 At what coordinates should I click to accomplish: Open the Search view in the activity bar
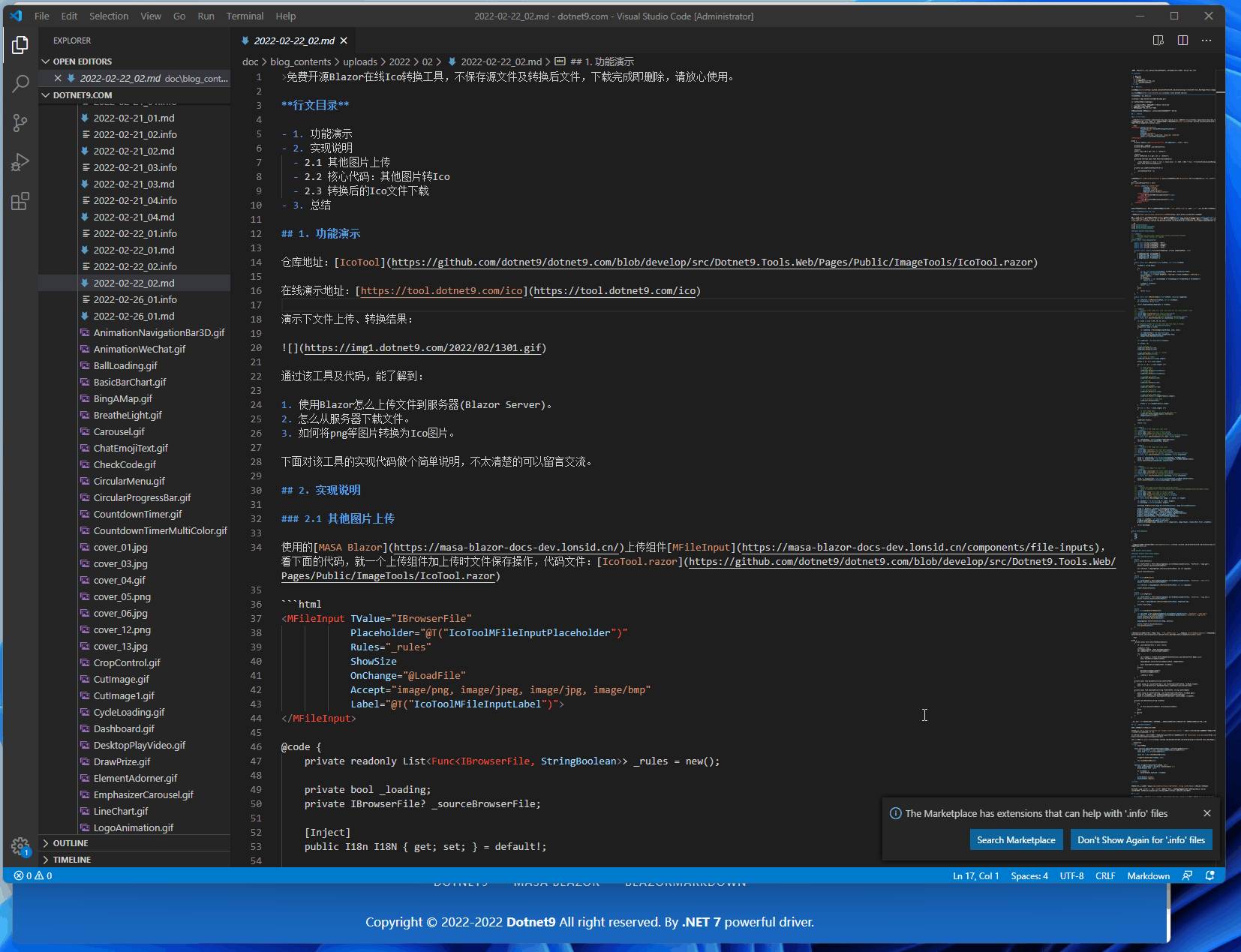coord(20,83)
